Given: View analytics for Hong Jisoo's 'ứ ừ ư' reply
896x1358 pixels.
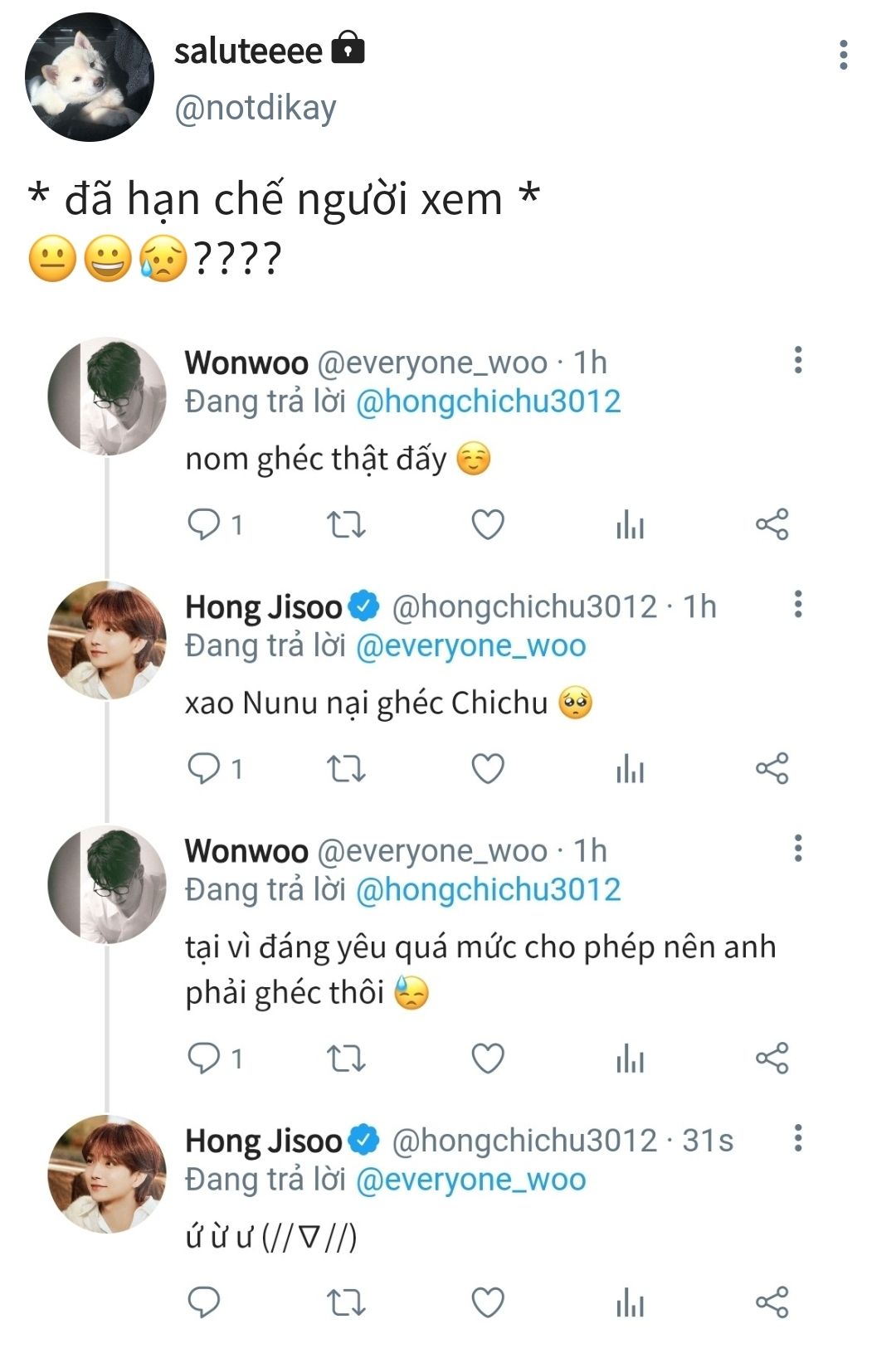Looking at the screenshot, I should click(630, 1304).
